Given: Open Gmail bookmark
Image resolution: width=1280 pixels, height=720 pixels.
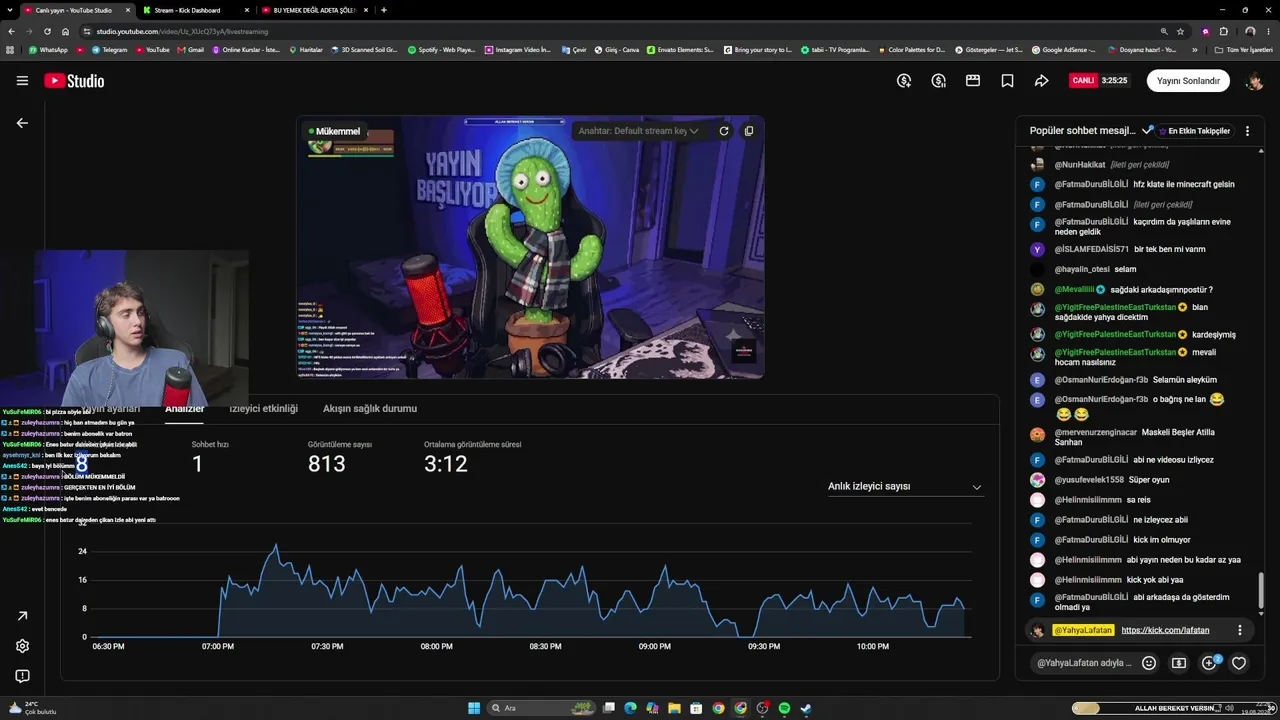Looking at the screenshot, I should pos(190,49).
